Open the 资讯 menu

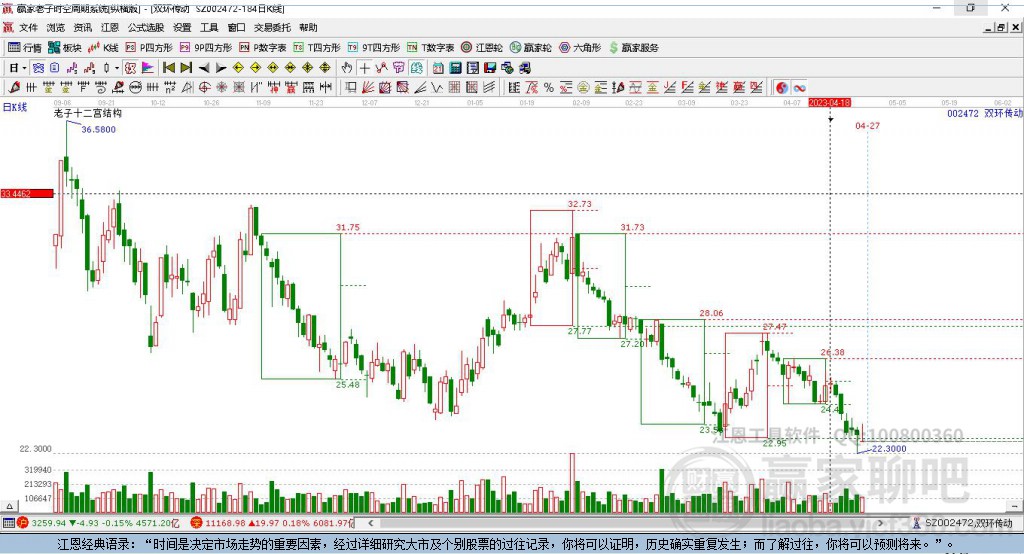[83, 27]
